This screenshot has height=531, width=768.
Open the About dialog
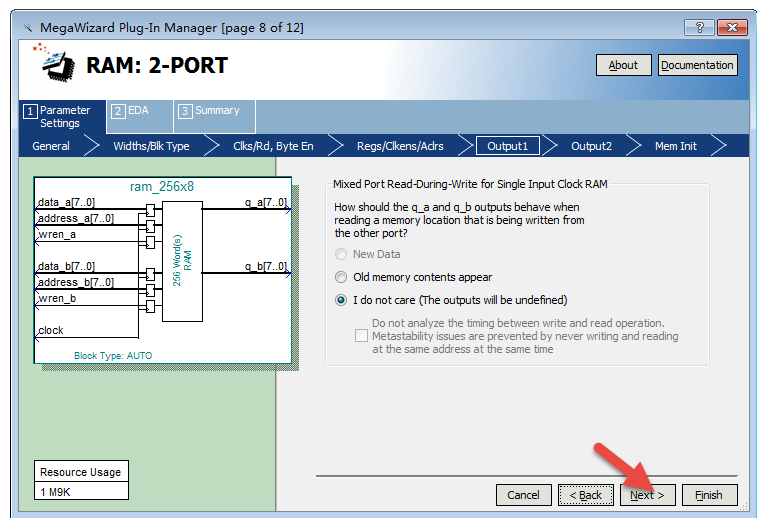[624, 65]
